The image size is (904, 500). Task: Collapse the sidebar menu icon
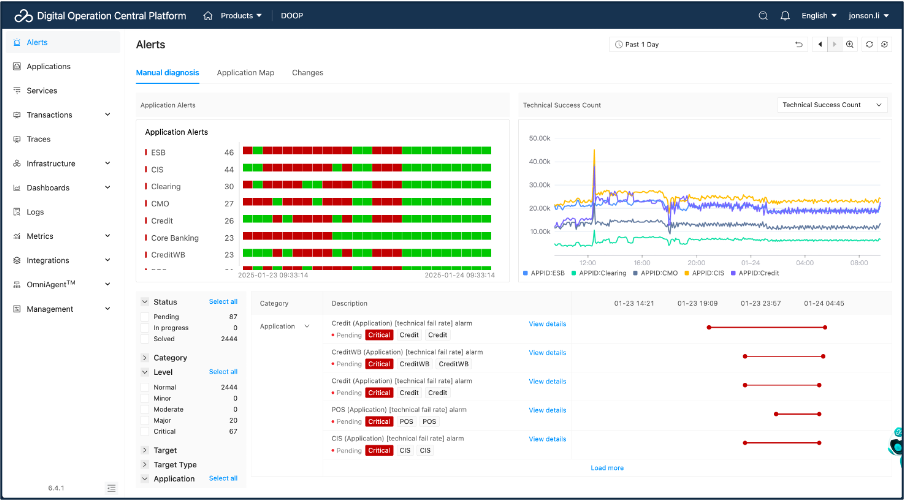click(x=111, y=487)
